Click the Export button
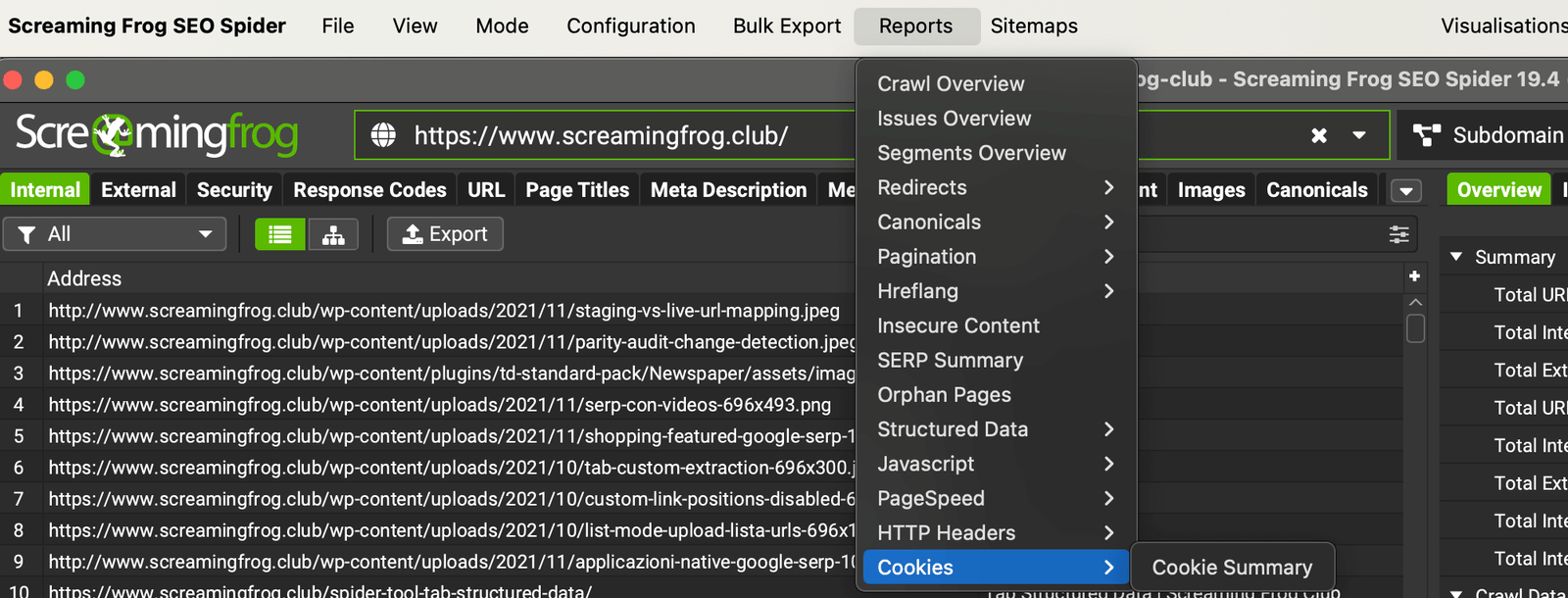Viewport: 1568px width, 598px height. point(445,234)
